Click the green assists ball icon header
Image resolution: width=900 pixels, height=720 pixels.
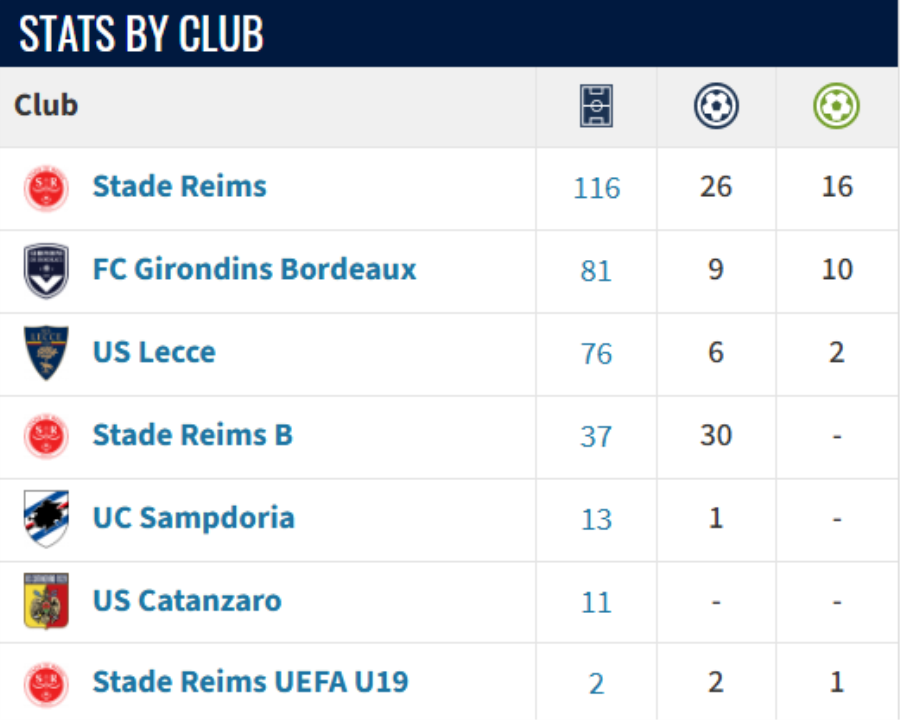[x=836, y=106]
